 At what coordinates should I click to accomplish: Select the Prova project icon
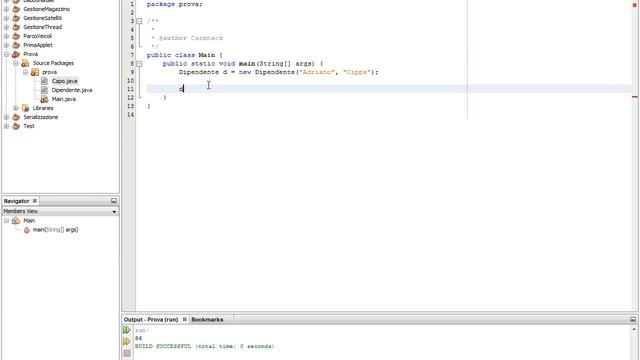pos(16,54)
